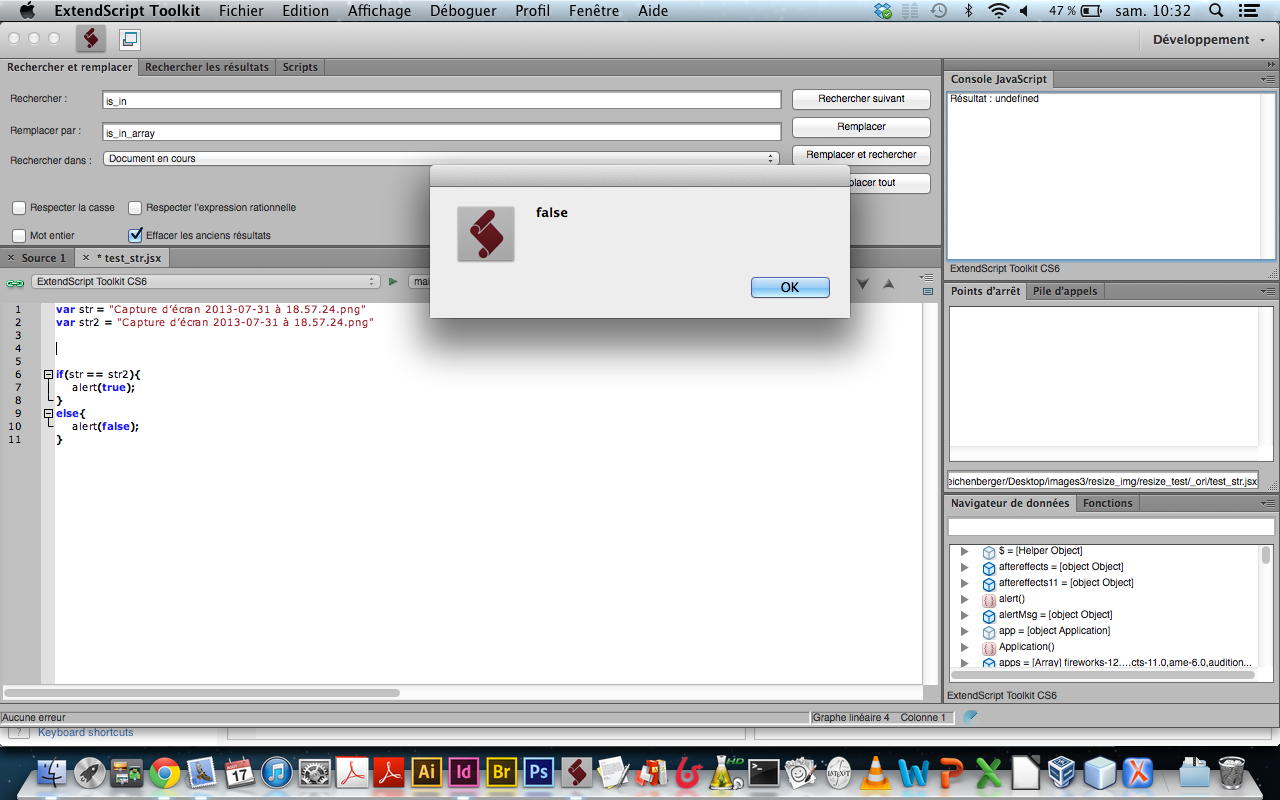Viewport: 1280px width, 800px height.
Task: Click the ExtendScript Toolkit scroll icon in toolbar
Action: point(92,39)
